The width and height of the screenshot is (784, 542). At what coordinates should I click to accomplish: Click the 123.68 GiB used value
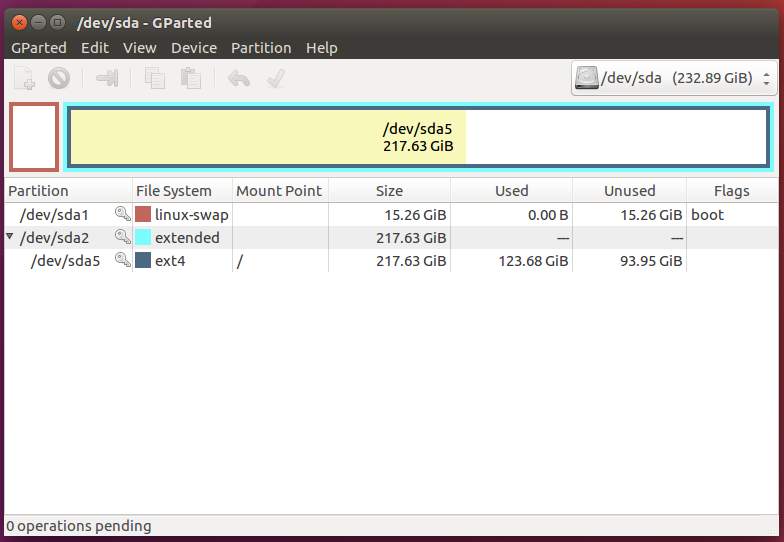click(x=533, y=261)
